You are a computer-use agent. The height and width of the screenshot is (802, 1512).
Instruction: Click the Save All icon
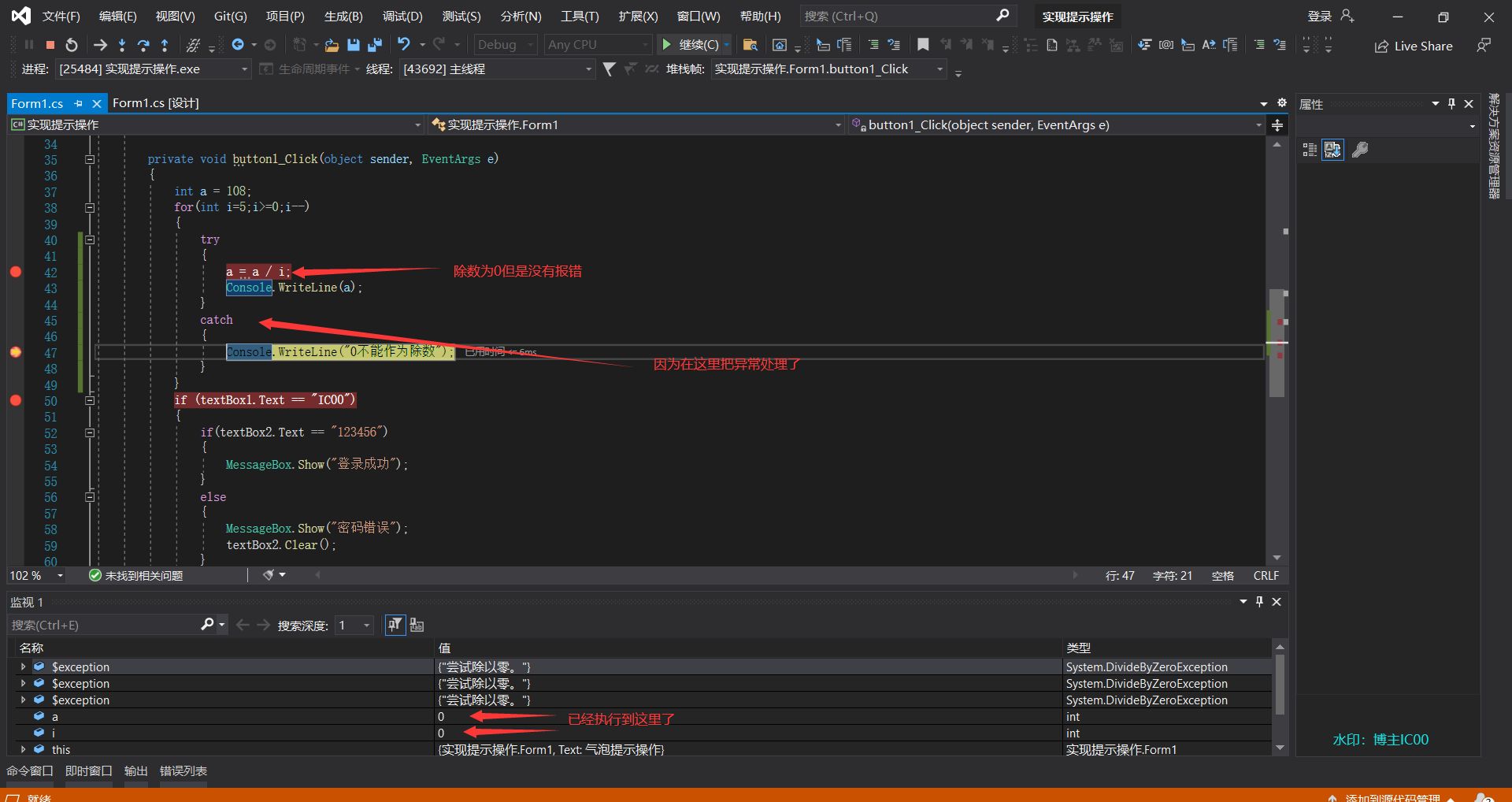(375, 45)
